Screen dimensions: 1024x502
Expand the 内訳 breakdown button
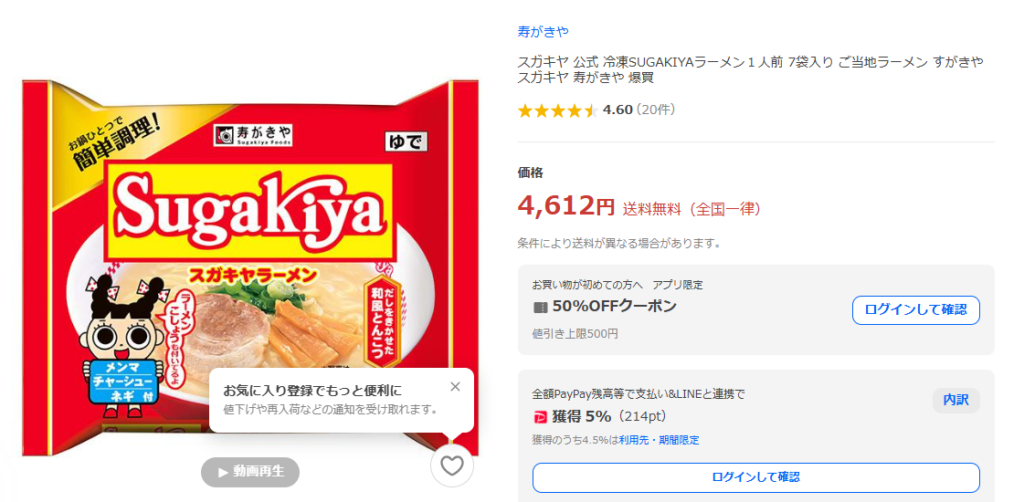pyautogui.click(x=955, y=400)
